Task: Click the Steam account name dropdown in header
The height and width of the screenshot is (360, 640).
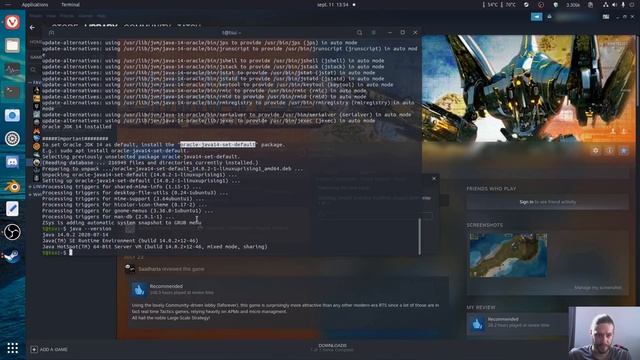Action: click(575, 17)
